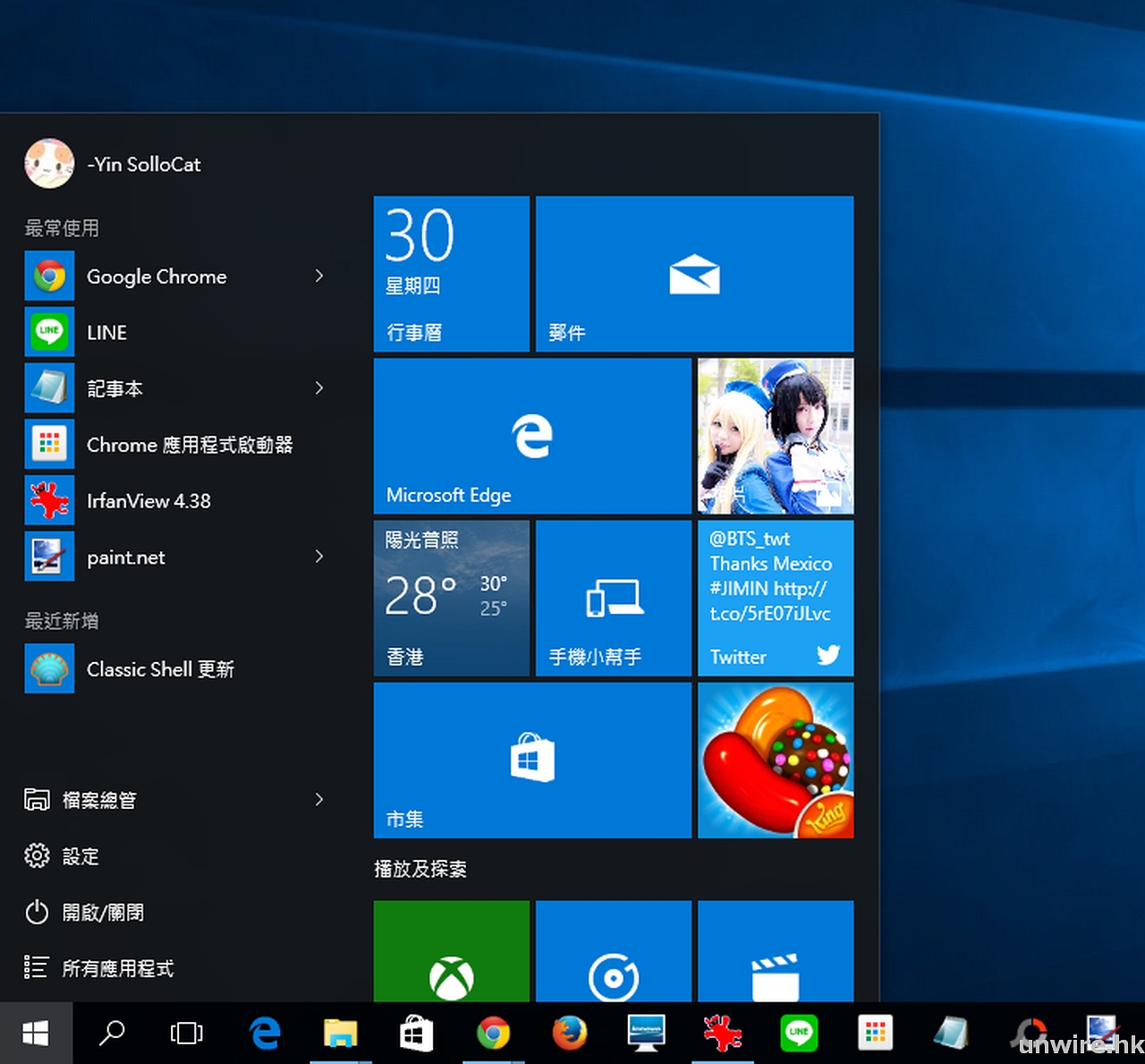Open the Photos cosplay thumbnail tile
1145x1064 pixels.
click(x=776, y=437)
